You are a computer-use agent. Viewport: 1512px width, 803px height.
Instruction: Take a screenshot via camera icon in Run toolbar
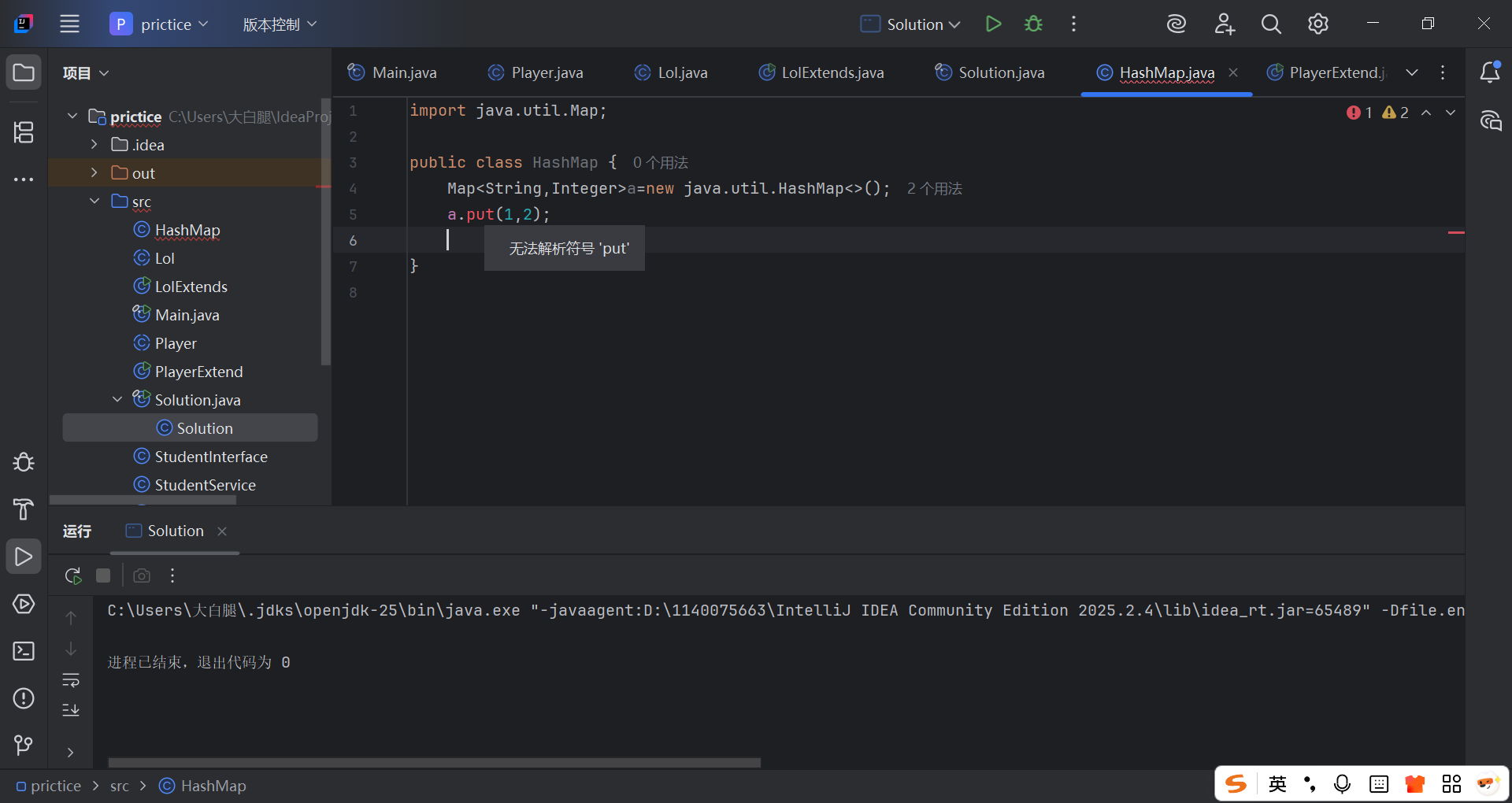coord(142,575)
